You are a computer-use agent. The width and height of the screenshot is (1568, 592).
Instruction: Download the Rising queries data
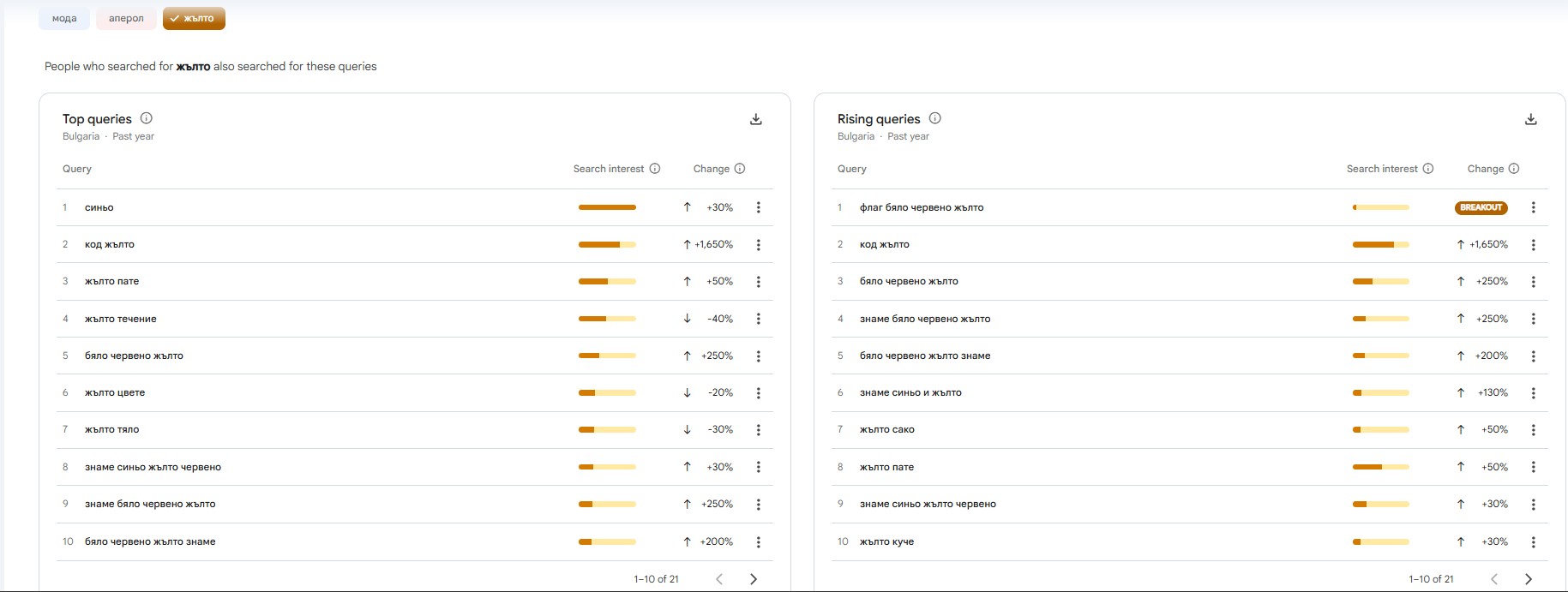(x=1530, y=119)
